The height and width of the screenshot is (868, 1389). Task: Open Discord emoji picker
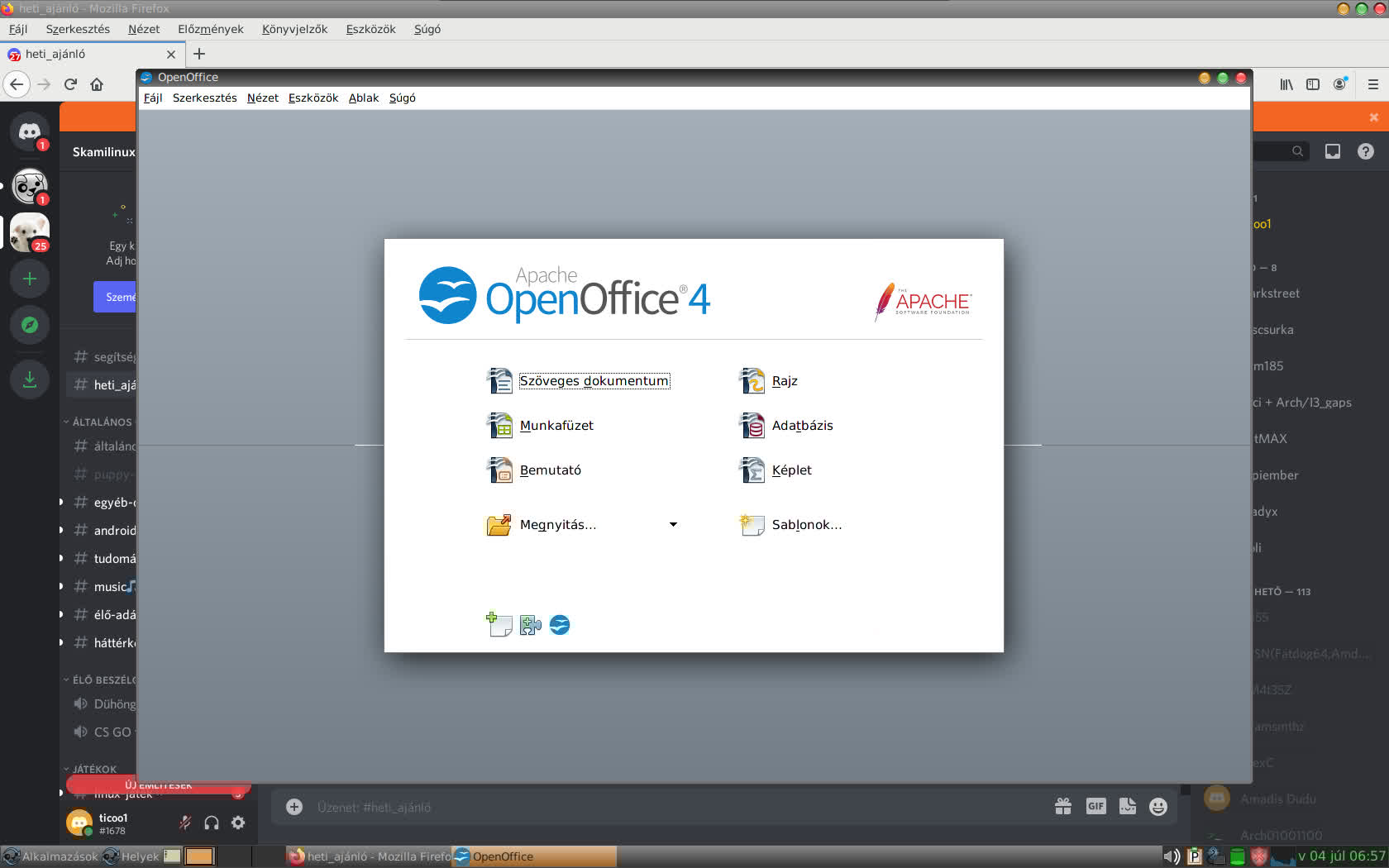(1158, 807)
